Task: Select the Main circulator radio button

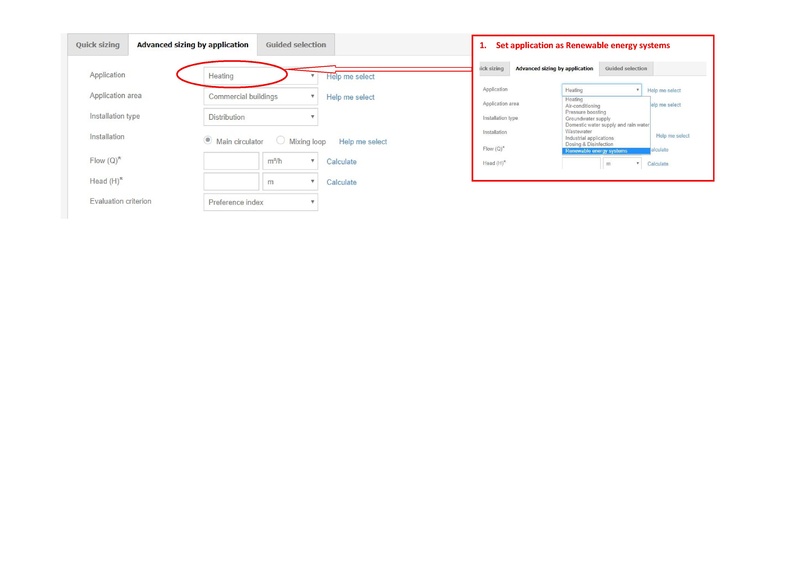Action: [x=208, y=141]
